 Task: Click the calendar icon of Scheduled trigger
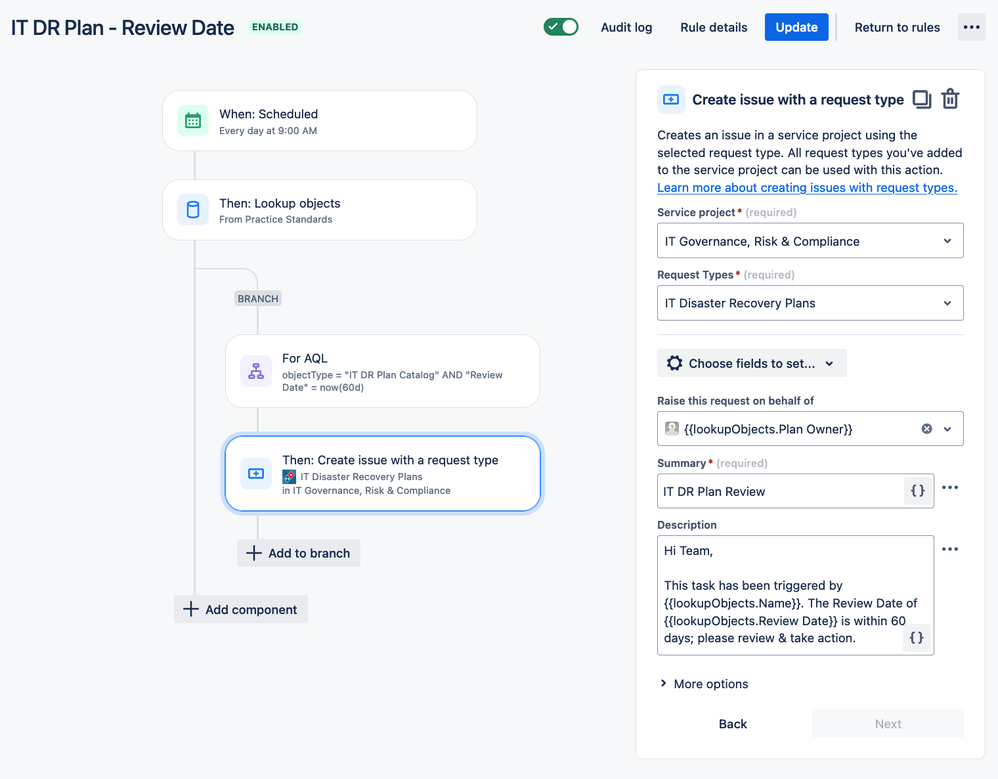pyautogui.click(x=193, y=120)
